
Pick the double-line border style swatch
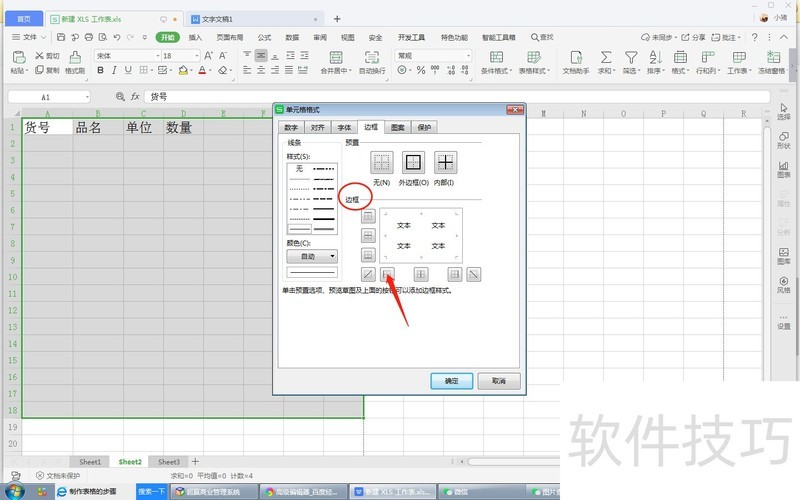[x=300, y=228]
